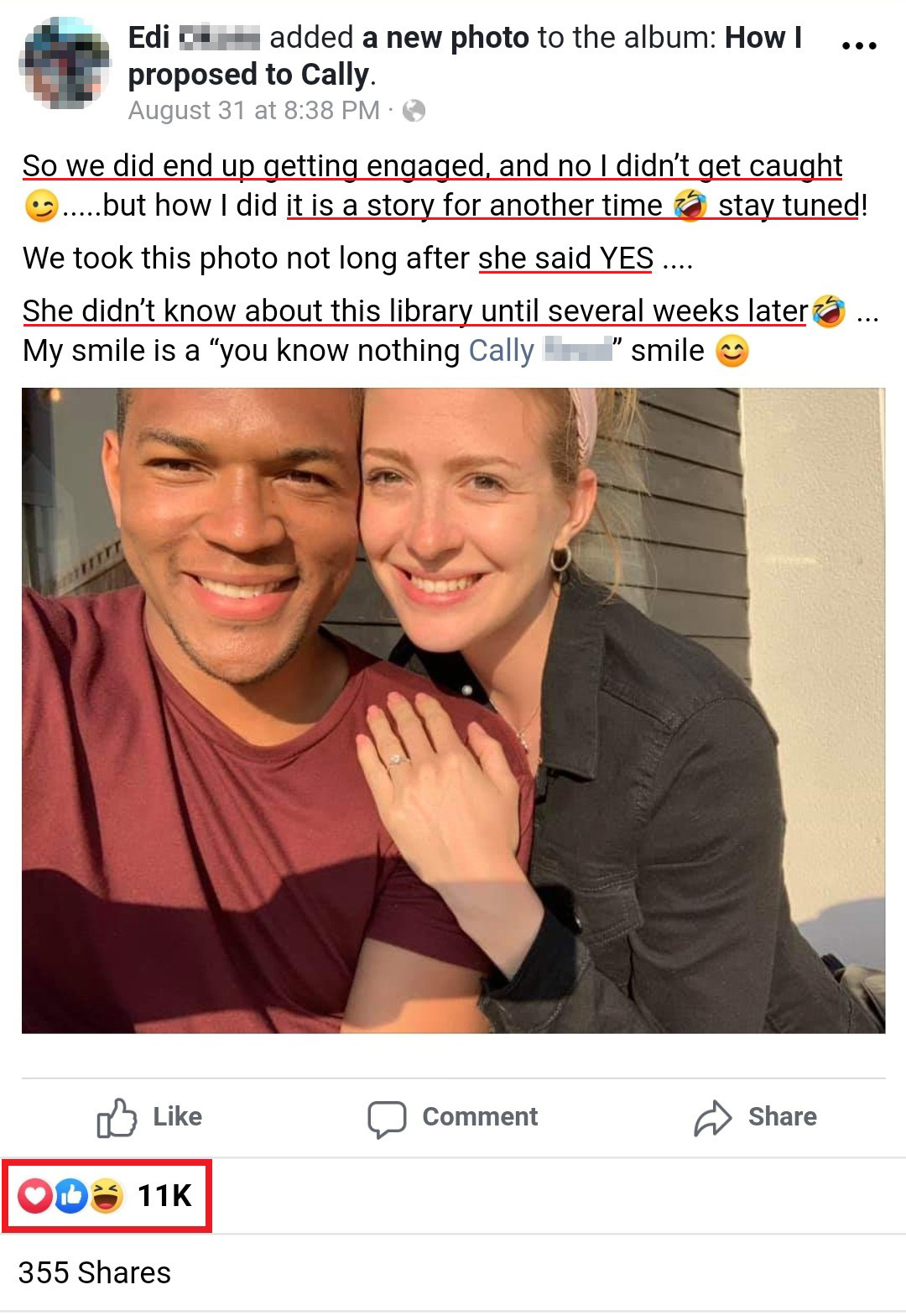Click the red heart reaction icon
This screenshot has width=906, height=1316.
[35, 1195]
